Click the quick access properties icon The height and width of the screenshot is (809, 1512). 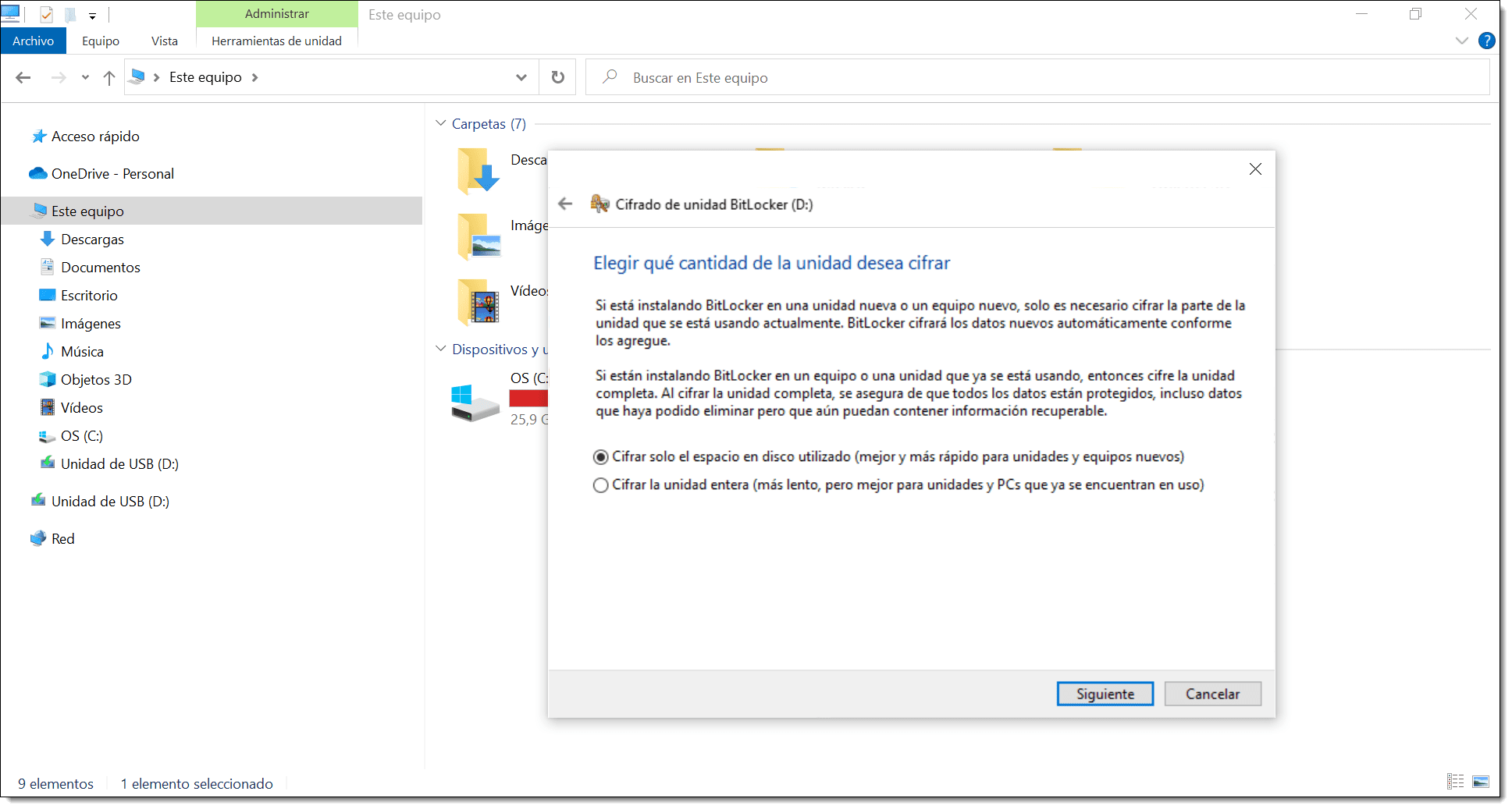[x=46, y=15]
